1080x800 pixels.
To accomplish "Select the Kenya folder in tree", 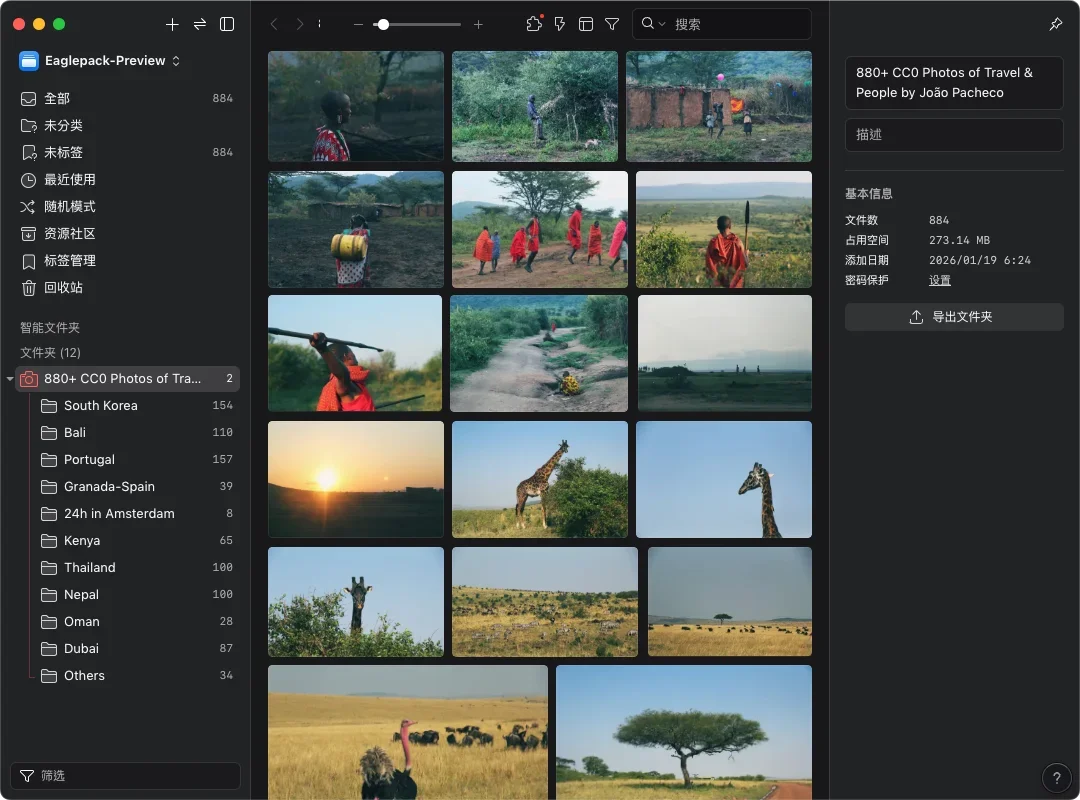I will pyautogui.click(x=82, y=541).
